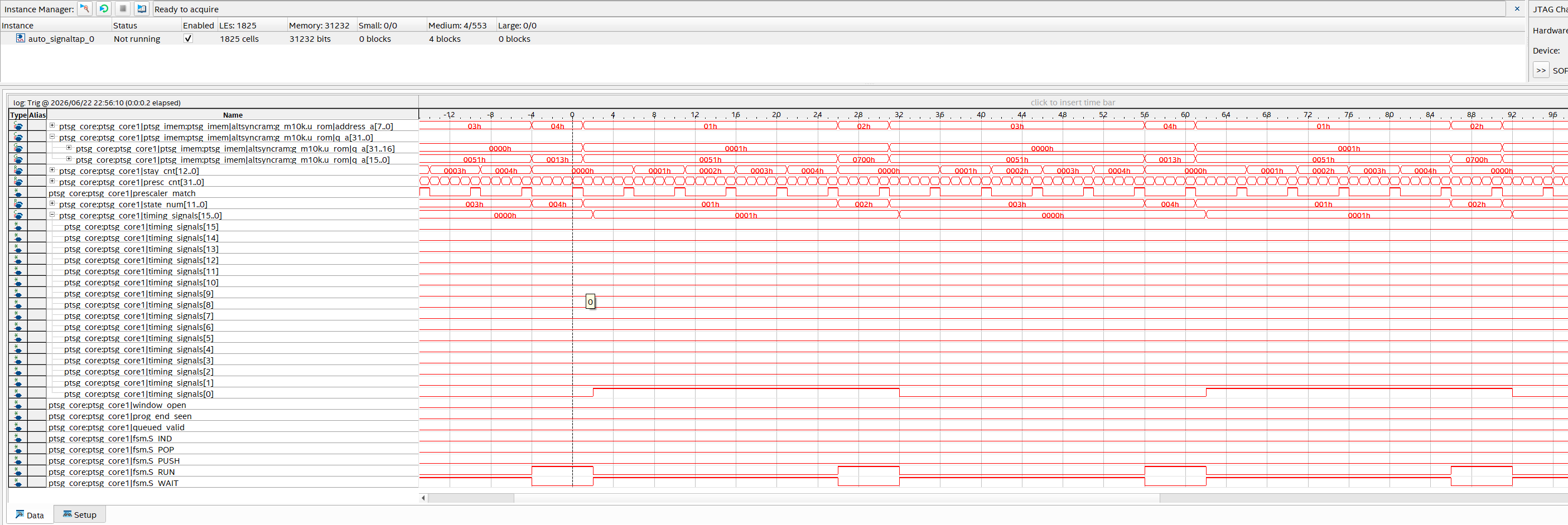1568x525 pixels.
Task: Click the time 0 trigger marker on ruler
Action: click(572, 114)
